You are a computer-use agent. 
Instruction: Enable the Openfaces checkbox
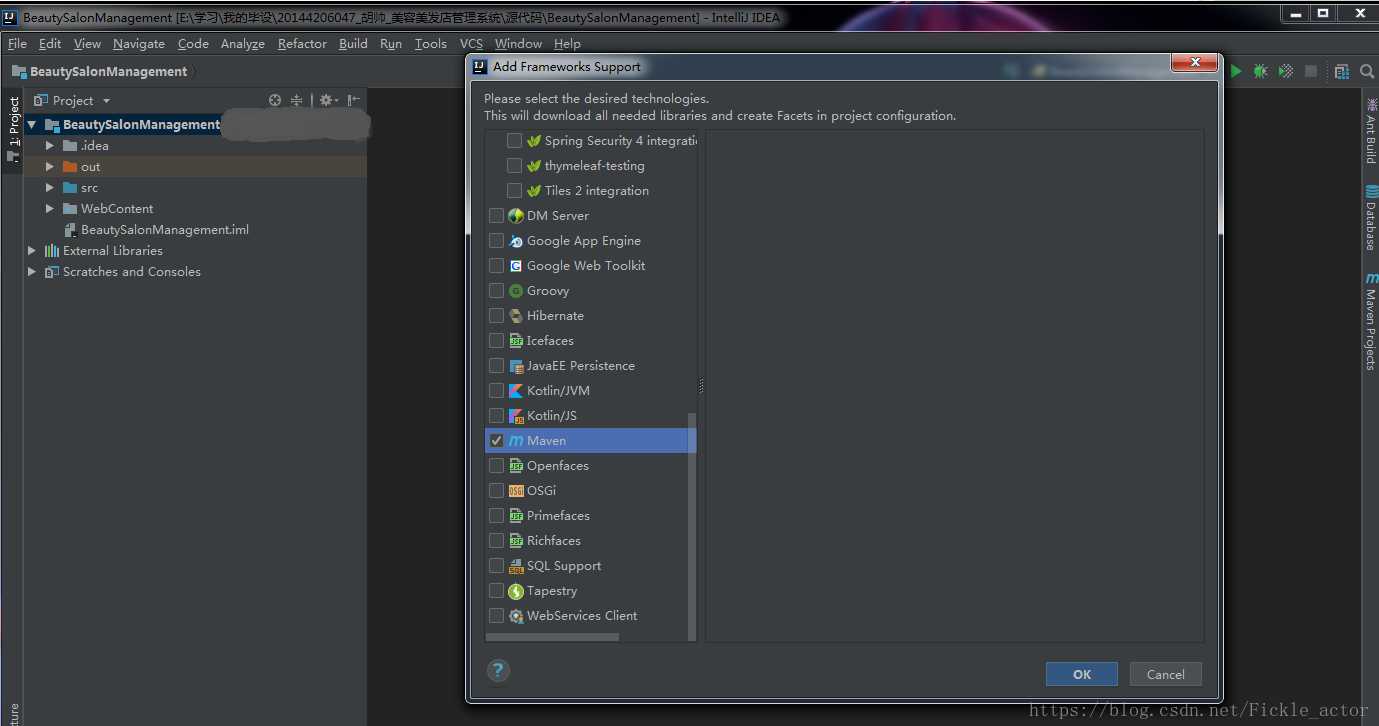pos(496,465)
